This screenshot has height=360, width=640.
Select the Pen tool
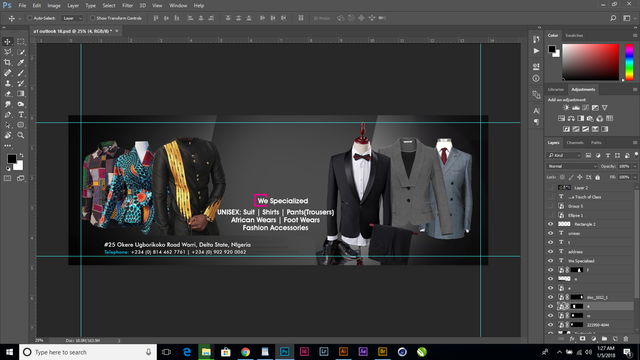click(x=7, y=115)
